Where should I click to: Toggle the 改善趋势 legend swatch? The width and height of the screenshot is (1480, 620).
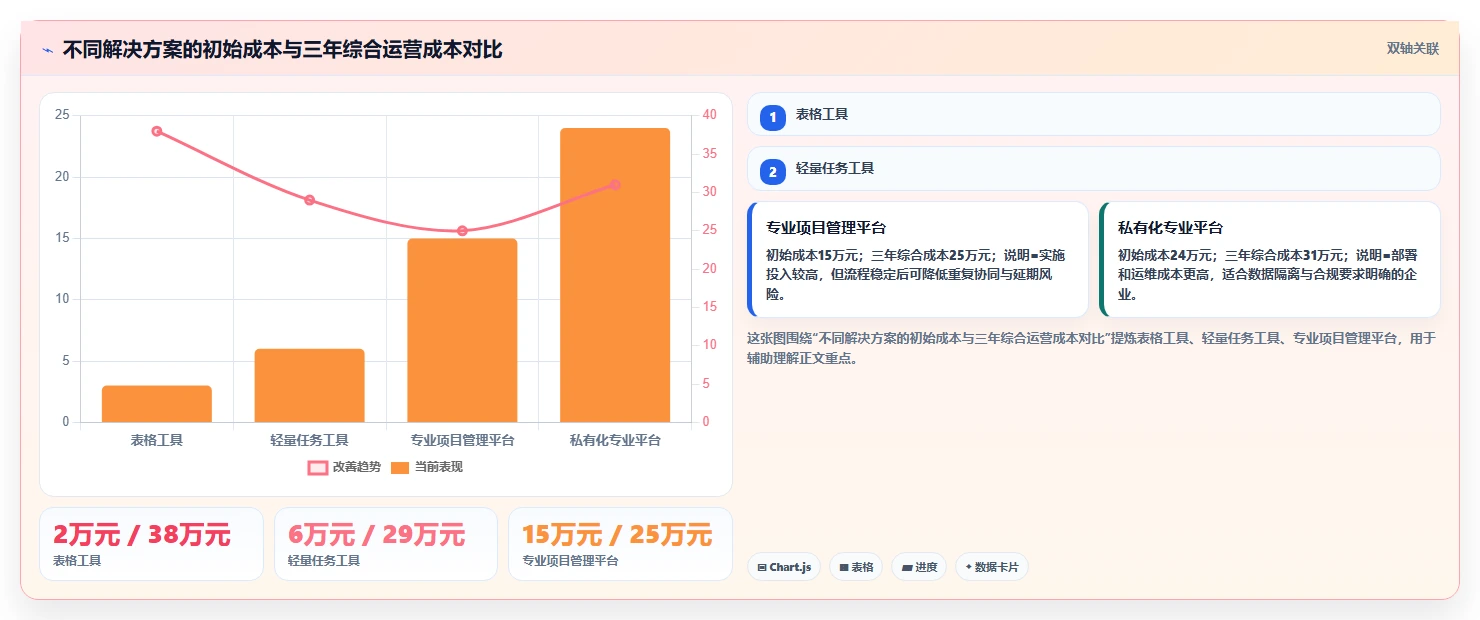317,467
